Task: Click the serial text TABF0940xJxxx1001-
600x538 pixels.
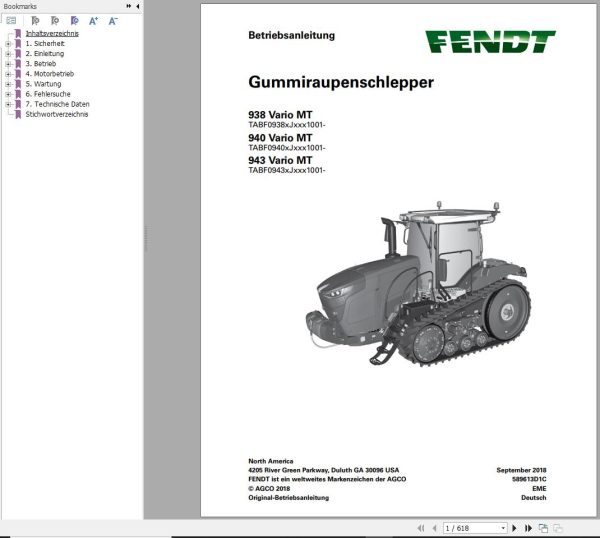Action: pyautogui.click(x=287, y=148)
